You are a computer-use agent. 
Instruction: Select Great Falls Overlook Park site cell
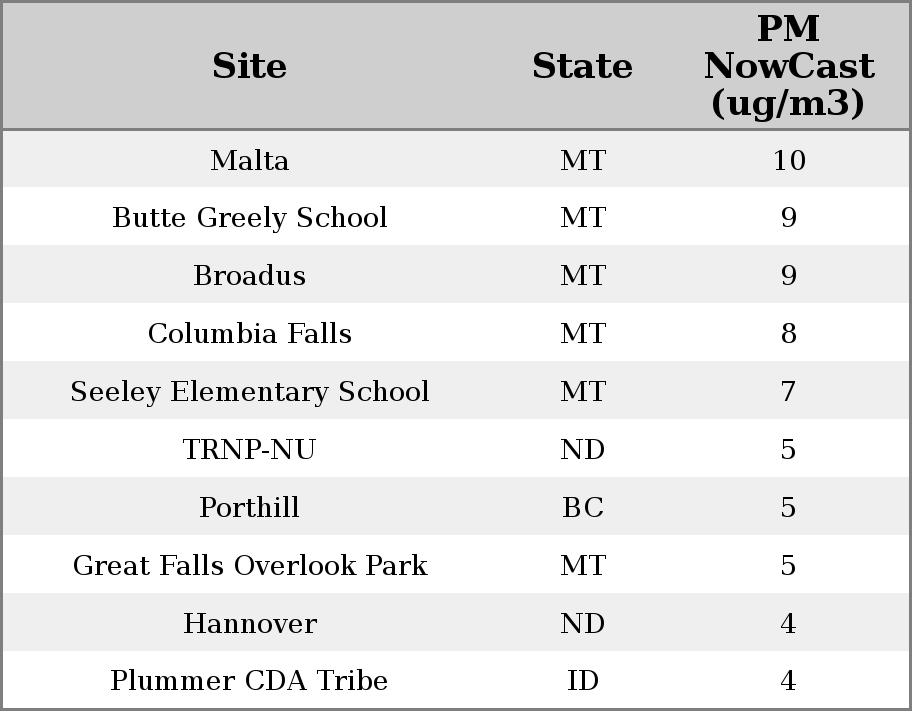(x=250, y=566)
